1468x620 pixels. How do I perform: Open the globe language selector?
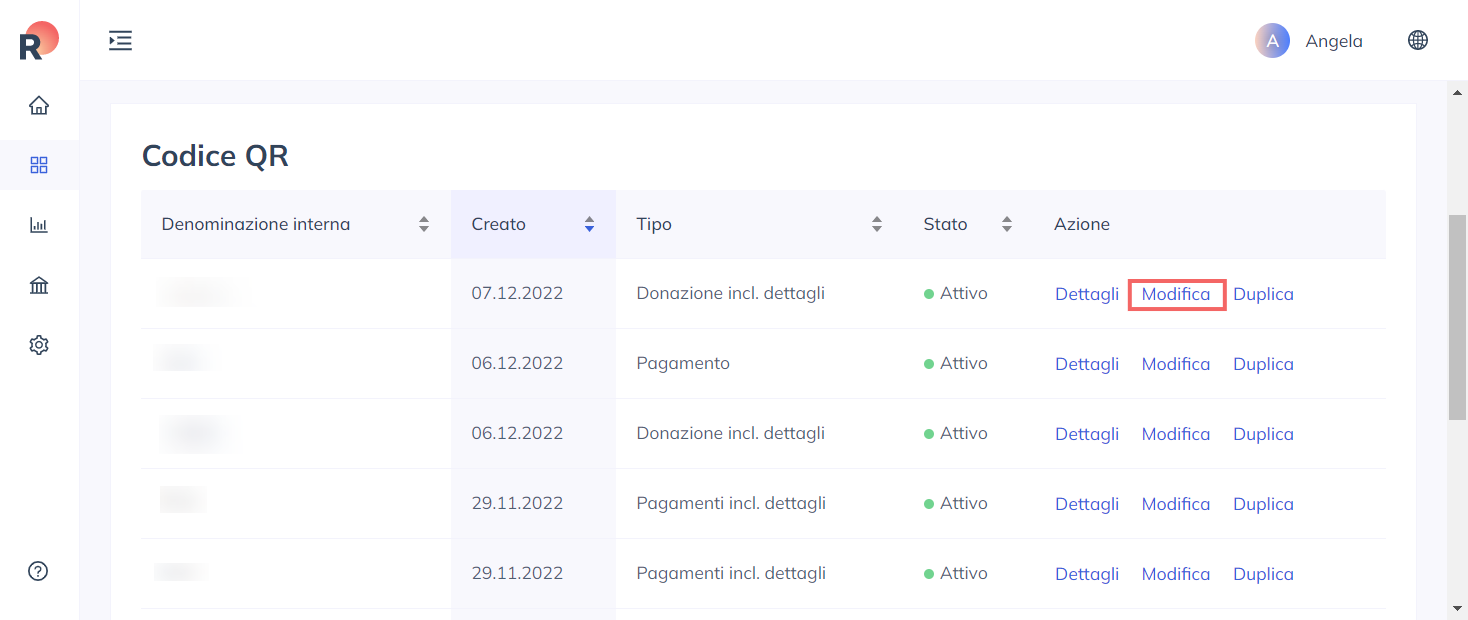pyautogui.click(x=1418, y=40)
